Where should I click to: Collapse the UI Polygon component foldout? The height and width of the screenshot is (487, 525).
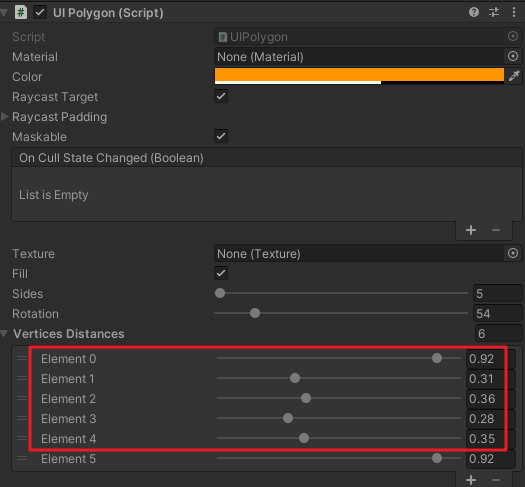(x=4, y=13)
